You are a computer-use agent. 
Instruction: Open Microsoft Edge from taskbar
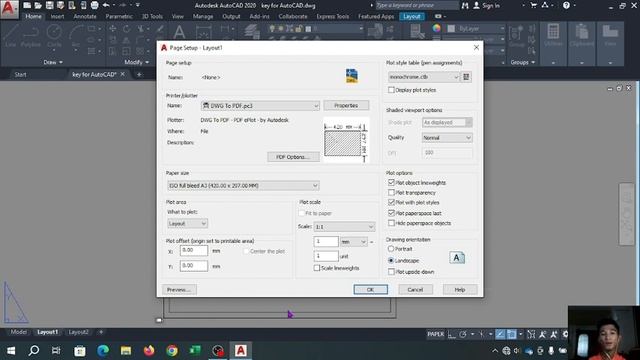(103, 350)
